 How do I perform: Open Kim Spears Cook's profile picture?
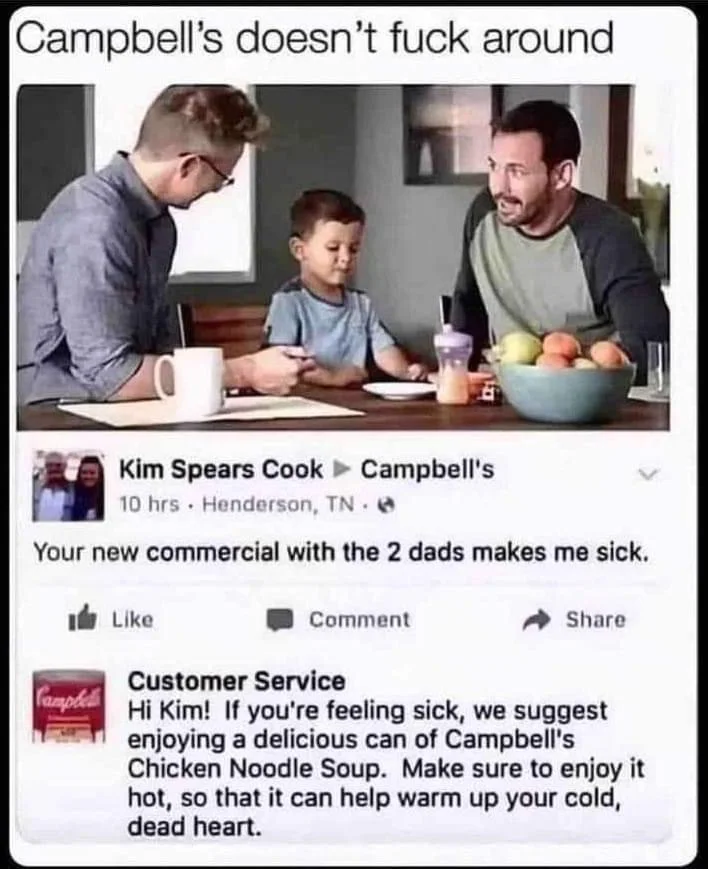tap(69, 486)
